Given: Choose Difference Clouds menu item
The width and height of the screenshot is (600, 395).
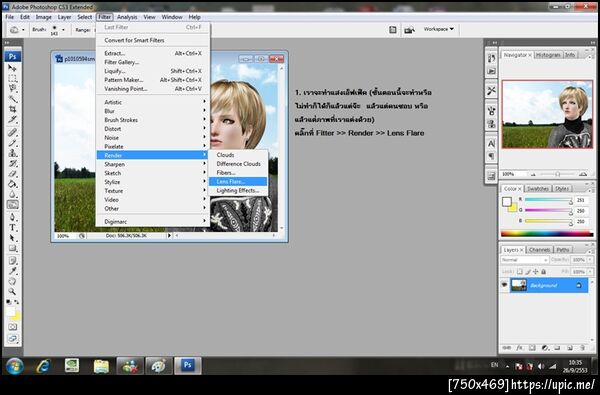Looking at the screenshot, I should (238, 164).
